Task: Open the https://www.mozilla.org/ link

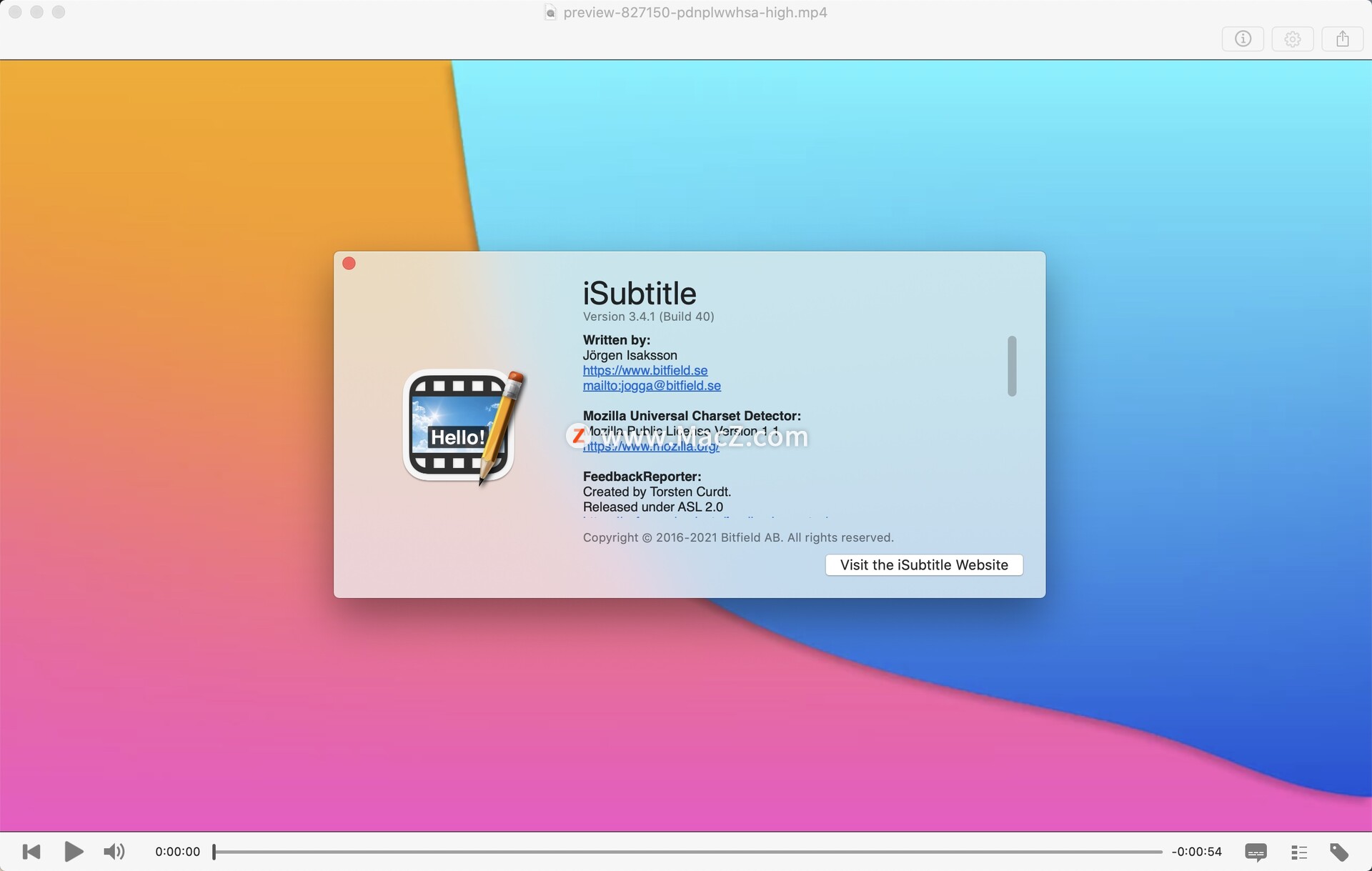Action: (651, 447)
